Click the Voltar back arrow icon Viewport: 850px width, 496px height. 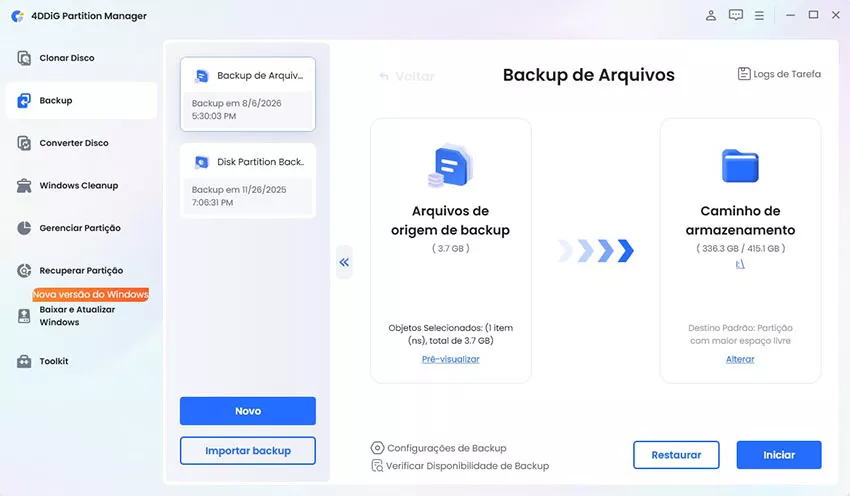[x=384, y=76]
